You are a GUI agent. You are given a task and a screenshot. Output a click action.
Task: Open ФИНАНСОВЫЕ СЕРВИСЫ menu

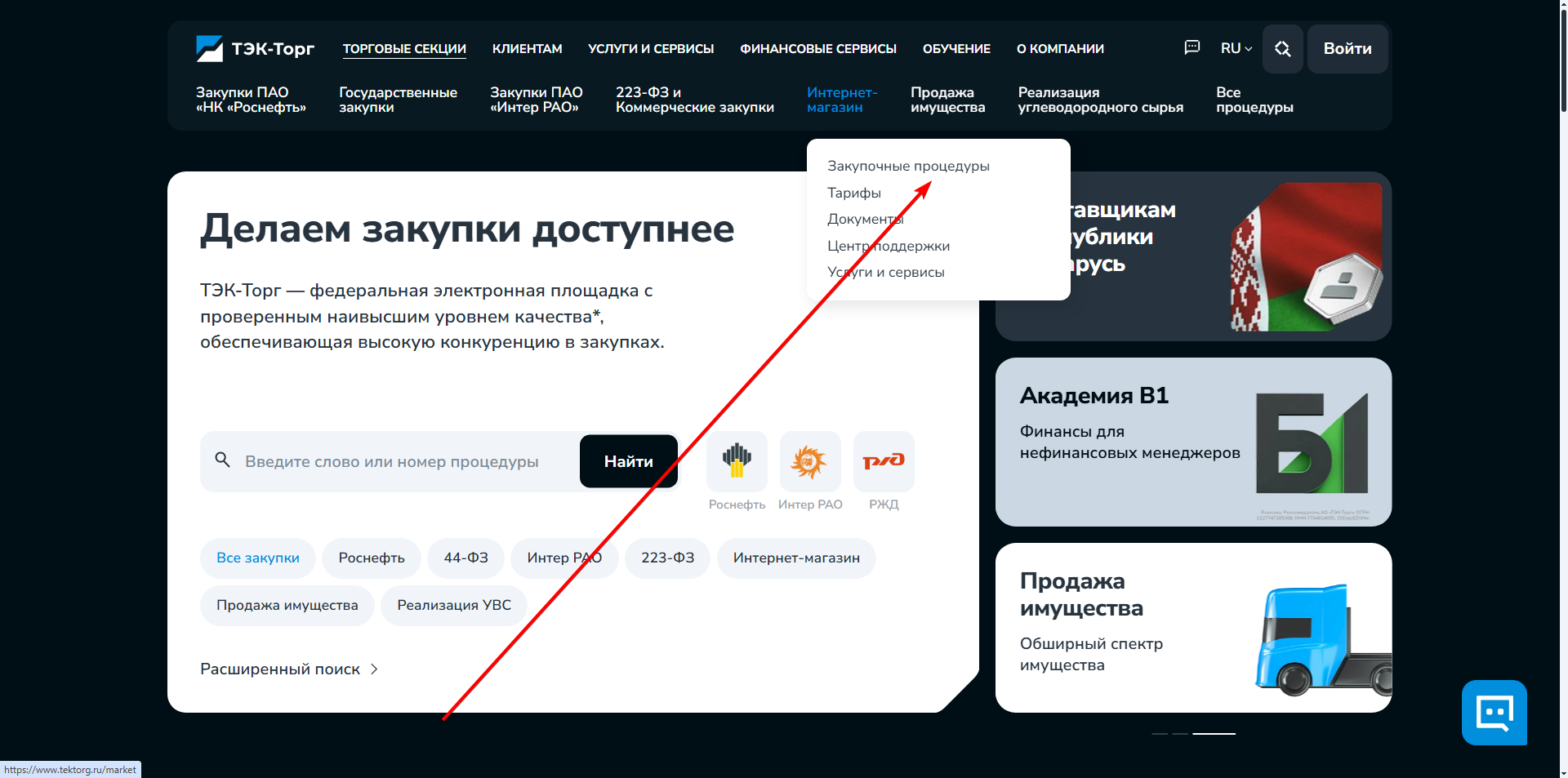point(818,49)
